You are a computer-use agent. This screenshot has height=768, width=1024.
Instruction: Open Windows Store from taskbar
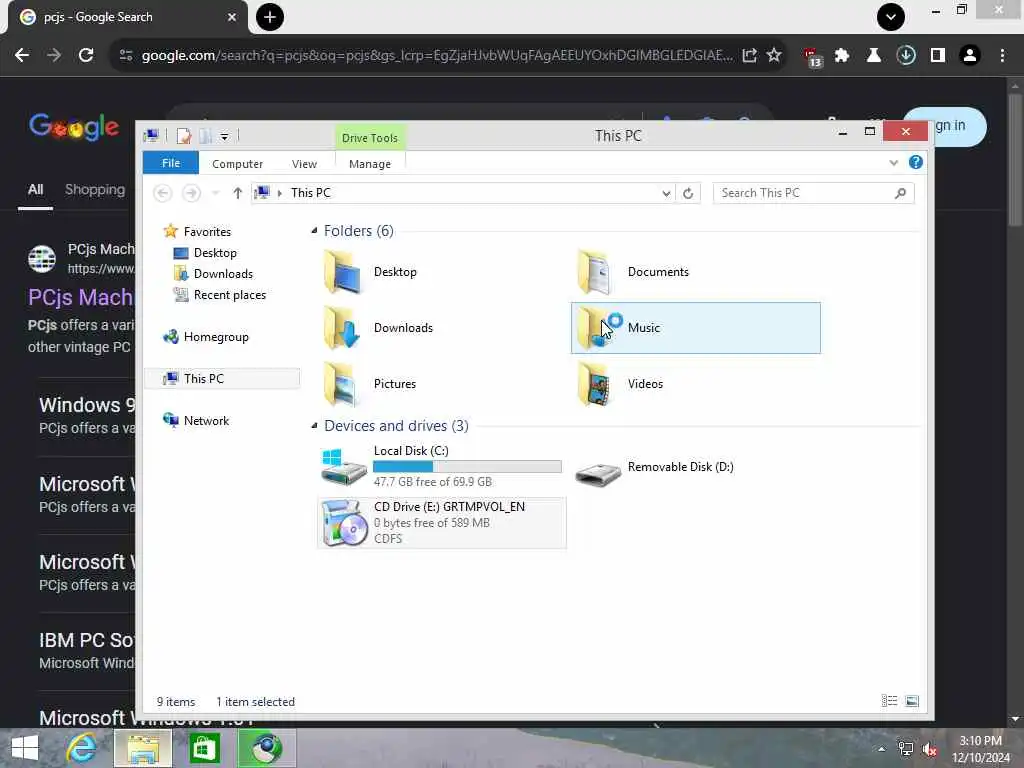tap(204, 748)
